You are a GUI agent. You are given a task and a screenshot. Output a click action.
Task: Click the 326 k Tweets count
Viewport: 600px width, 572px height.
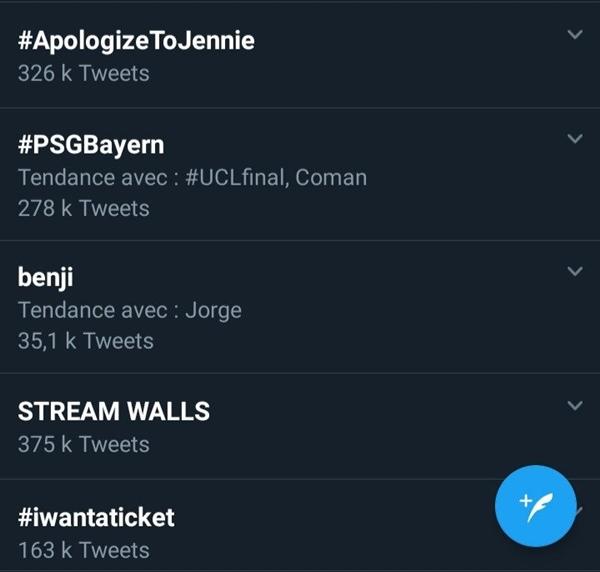click(83, 73)
